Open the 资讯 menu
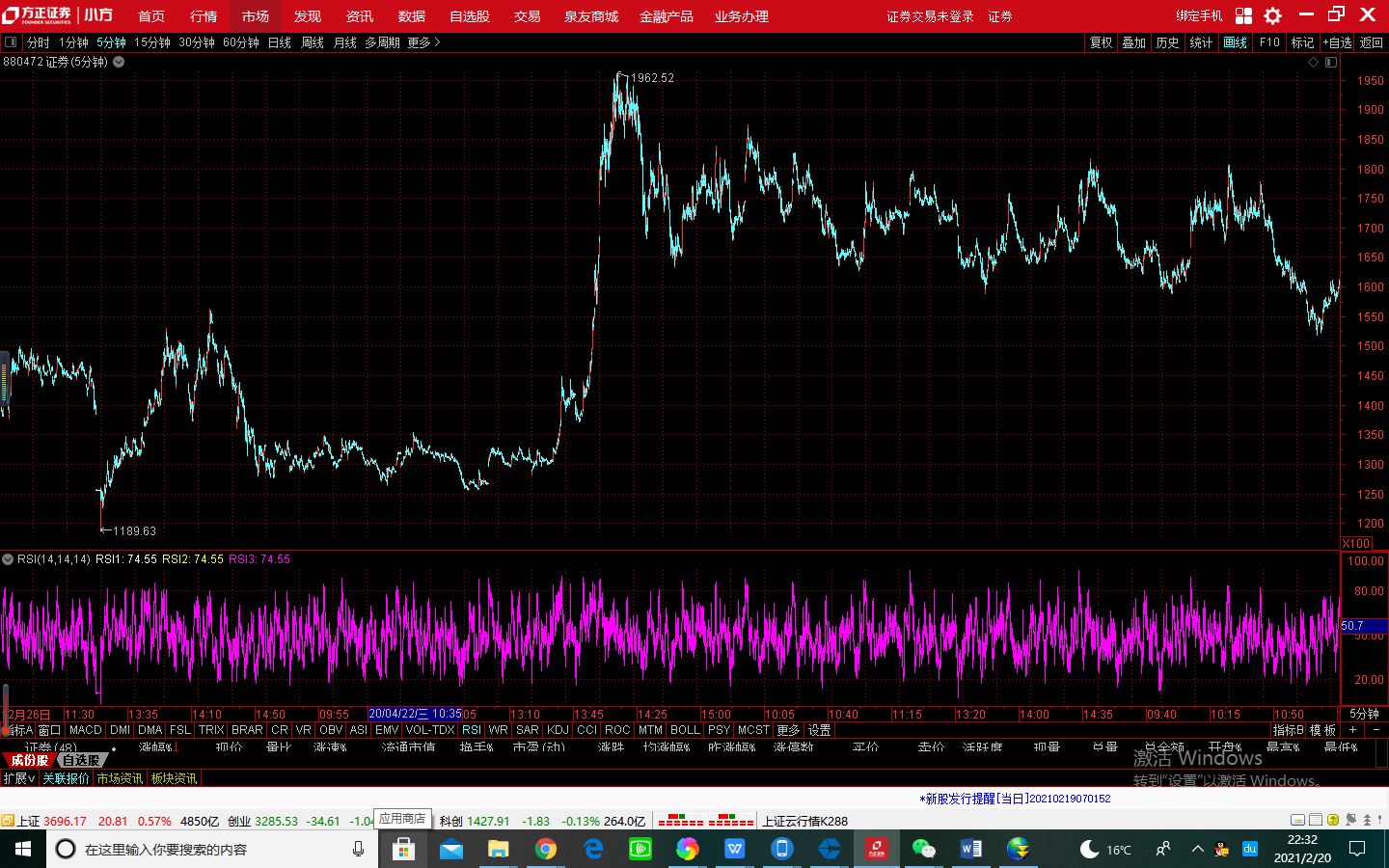This screenshot has width=1389, height=868. 360,16
